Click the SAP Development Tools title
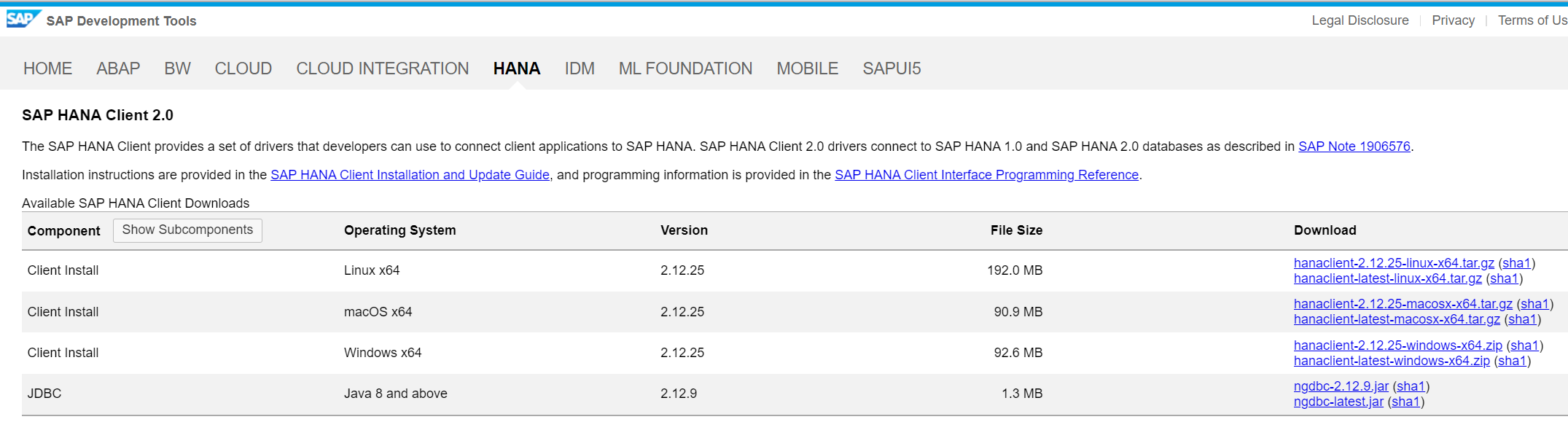 pyautogui.click(x=122, y=21)
